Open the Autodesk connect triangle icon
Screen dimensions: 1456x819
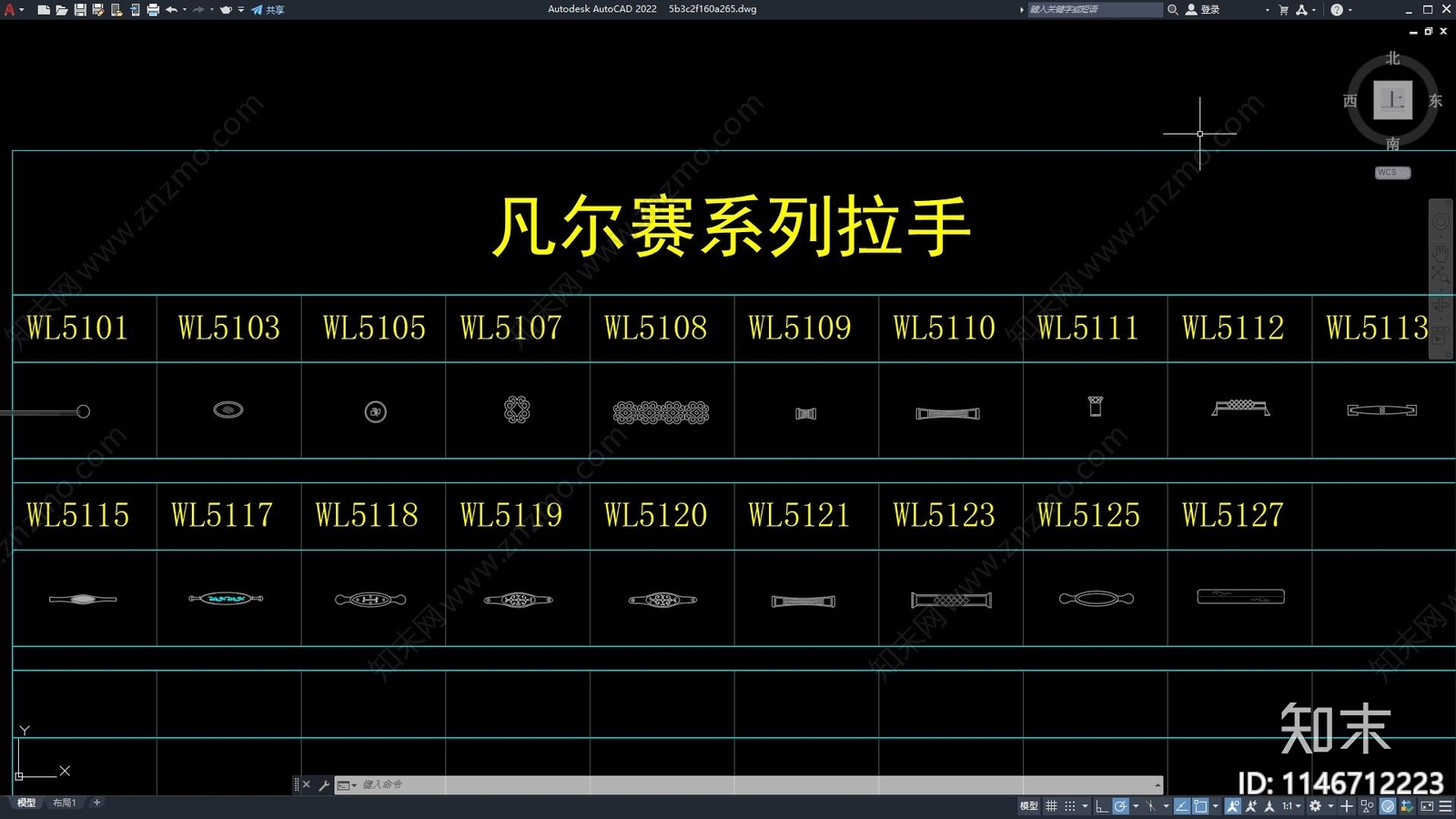coord(1301,9)
